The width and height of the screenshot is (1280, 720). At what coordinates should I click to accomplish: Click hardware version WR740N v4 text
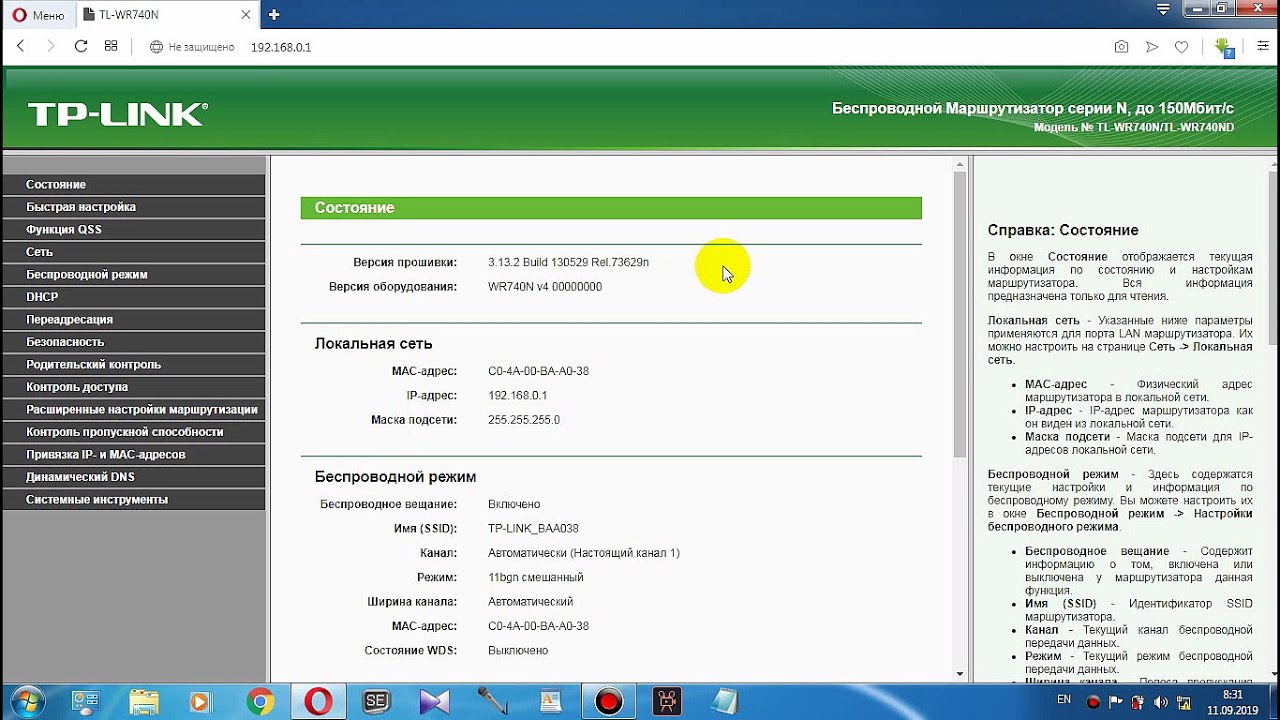(x=545, y=287)
